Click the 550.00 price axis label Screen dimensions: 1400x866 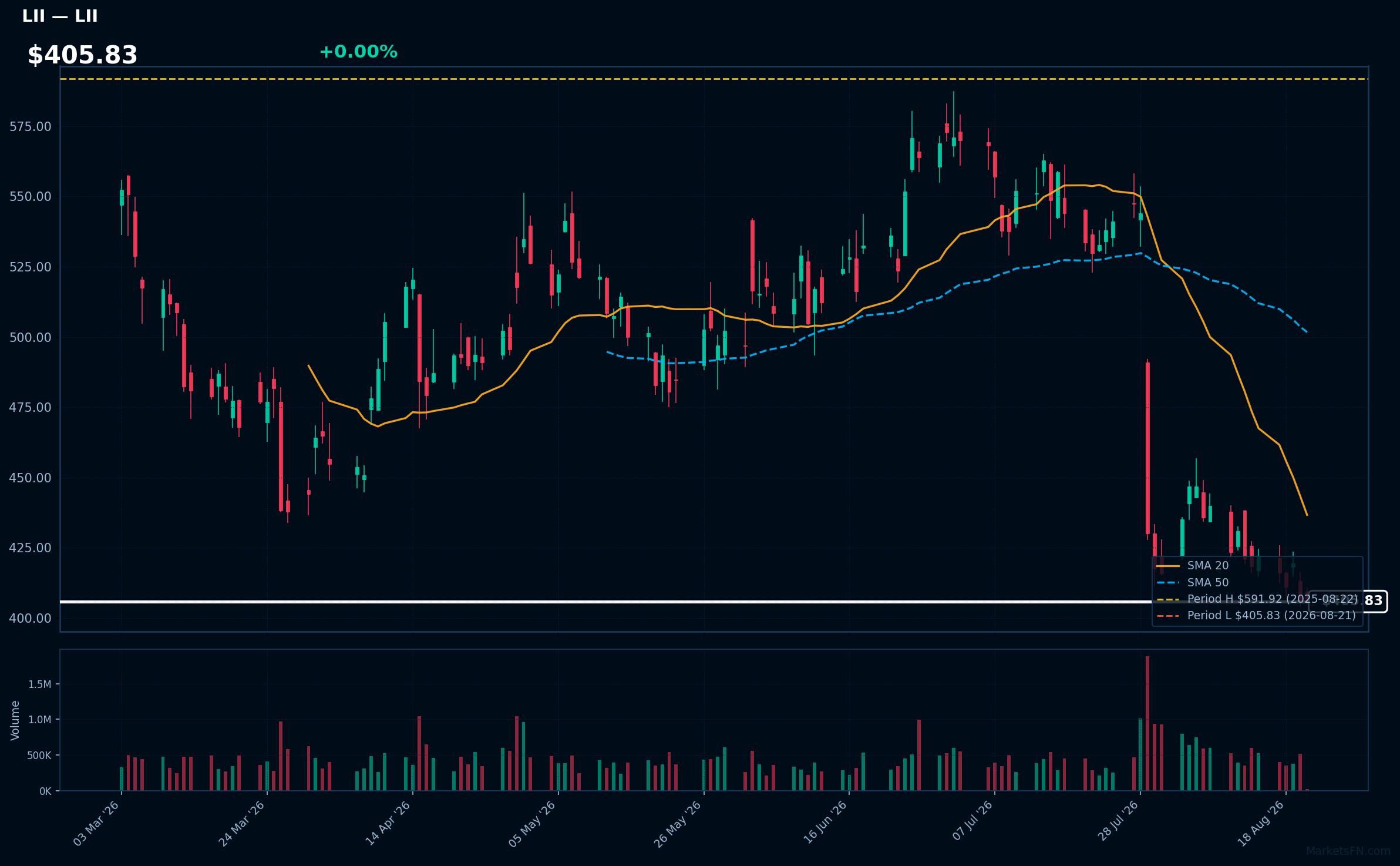[31, 197]
